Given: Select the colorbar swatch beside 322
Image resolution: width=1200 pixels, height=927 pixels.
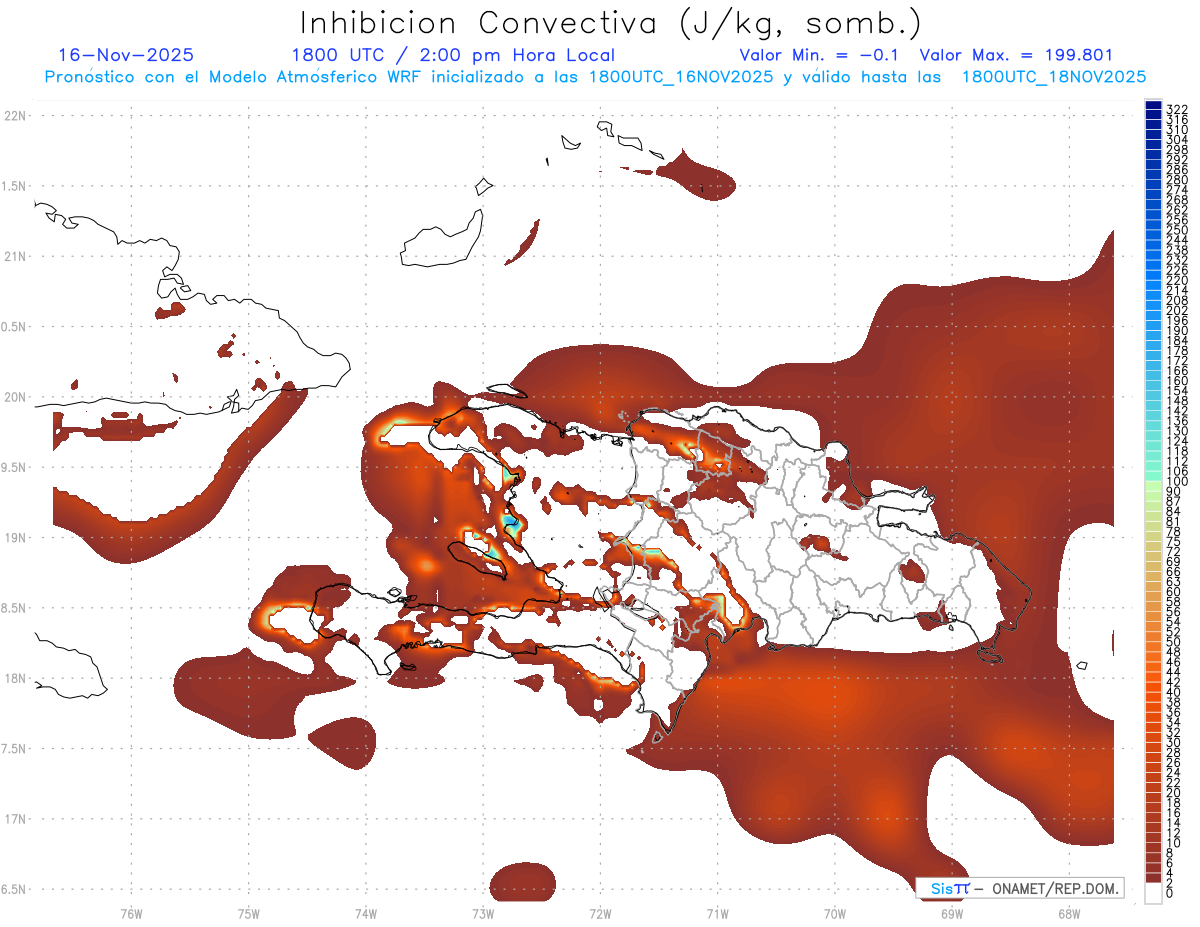Looking at the screenshot, I should click(1153, 106).
